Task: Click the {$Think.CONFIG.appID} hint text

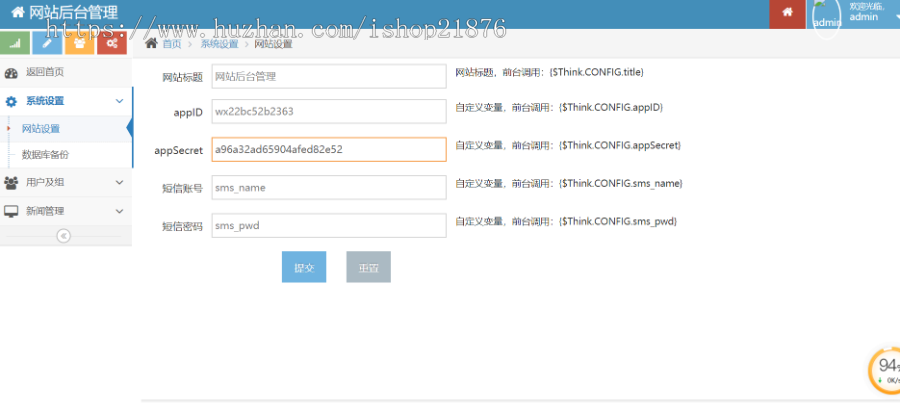Action: coord(611,107)
